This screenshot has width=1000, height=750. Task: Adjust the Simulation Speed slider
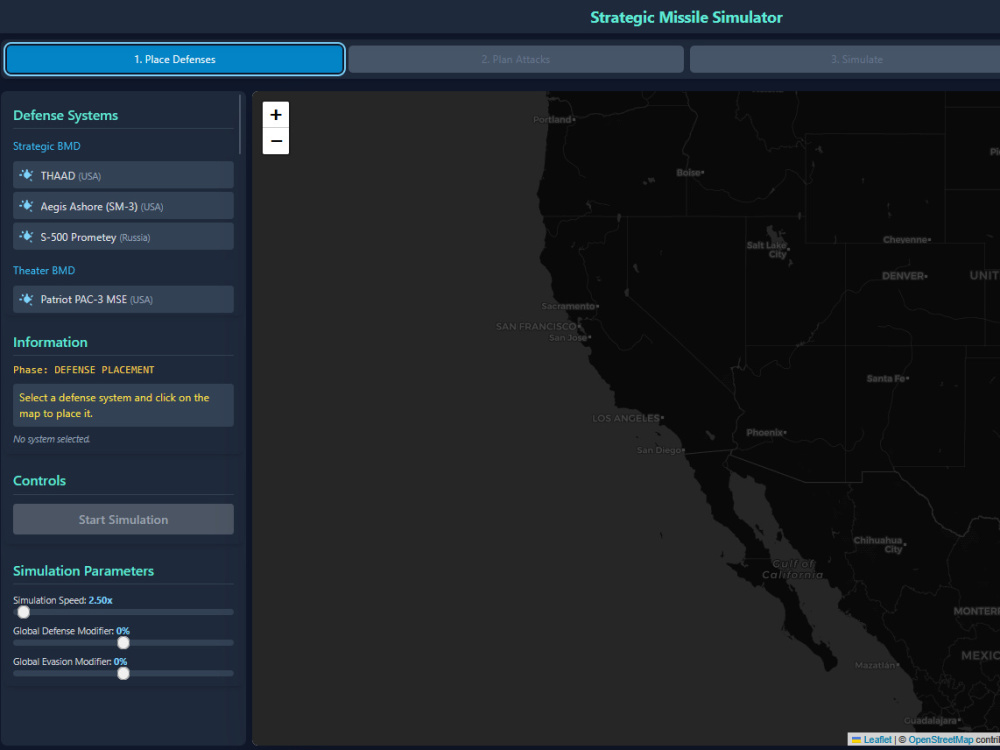pyautogui.click(x=123, y=612)
